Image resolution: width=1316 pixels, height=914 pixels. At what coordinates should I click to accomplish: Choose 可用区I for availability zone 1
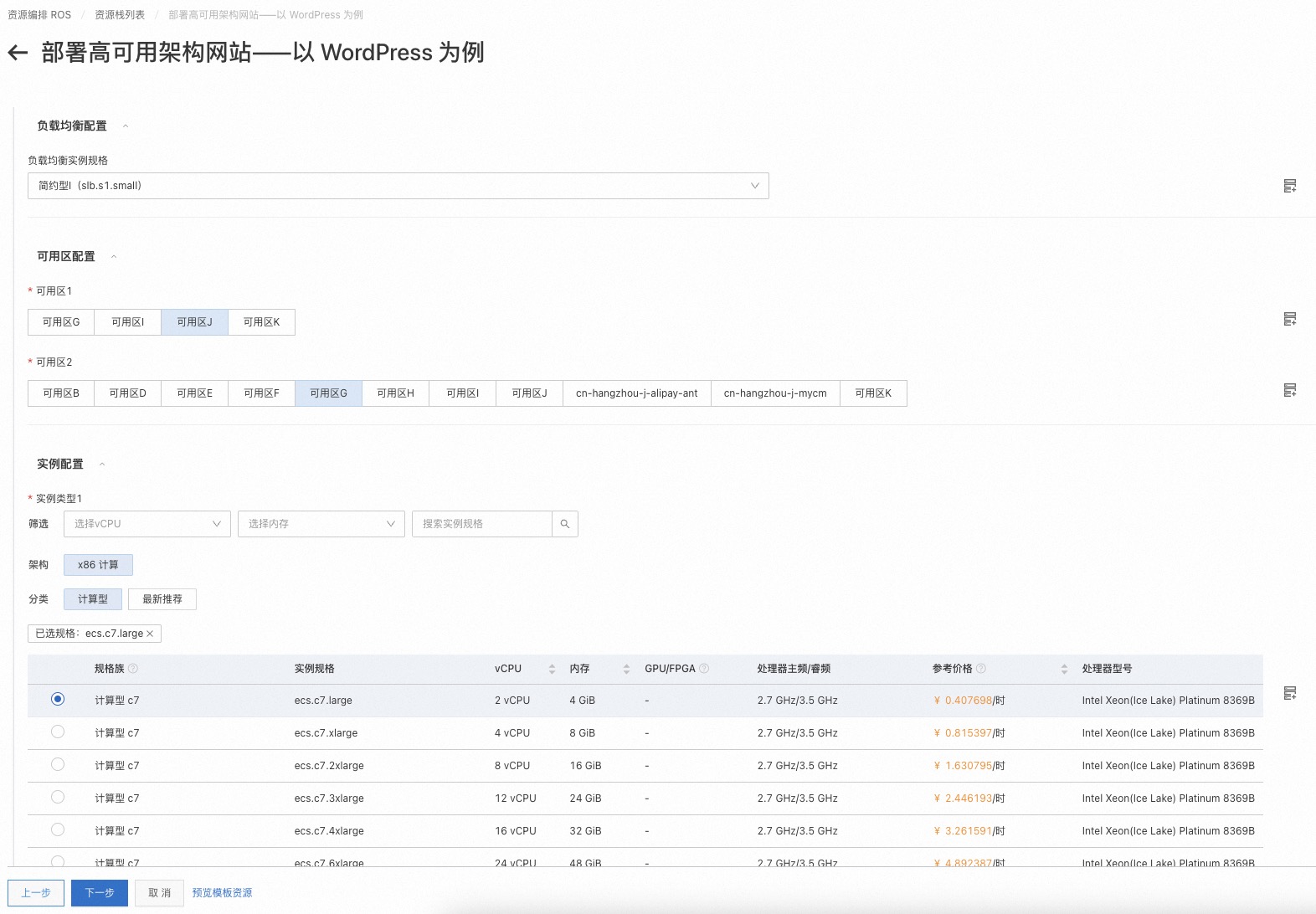pos(128,322)
